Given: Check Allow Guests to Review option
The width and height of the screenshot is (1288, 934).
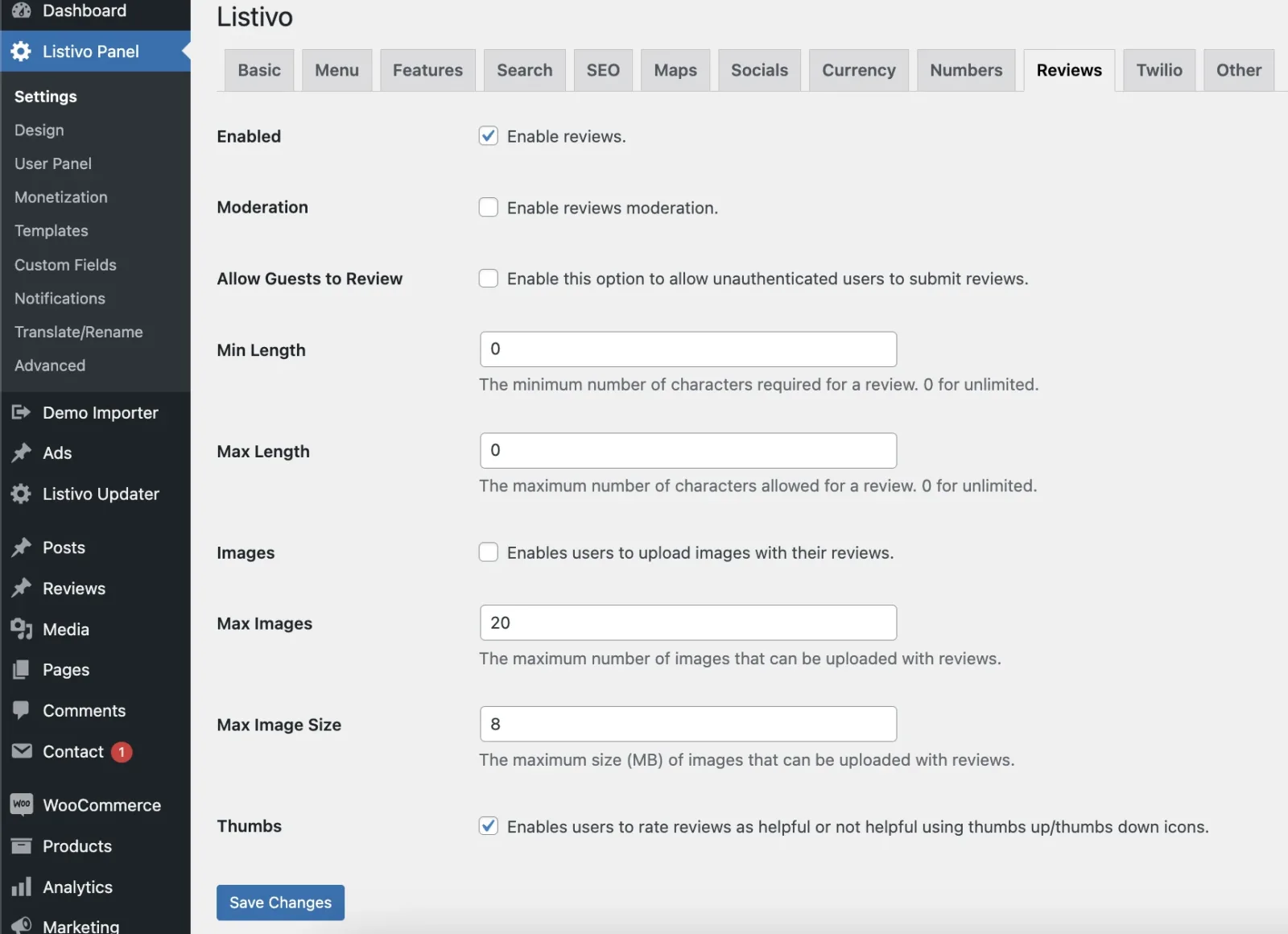Looking at the screenshot, I should [489, 279].
